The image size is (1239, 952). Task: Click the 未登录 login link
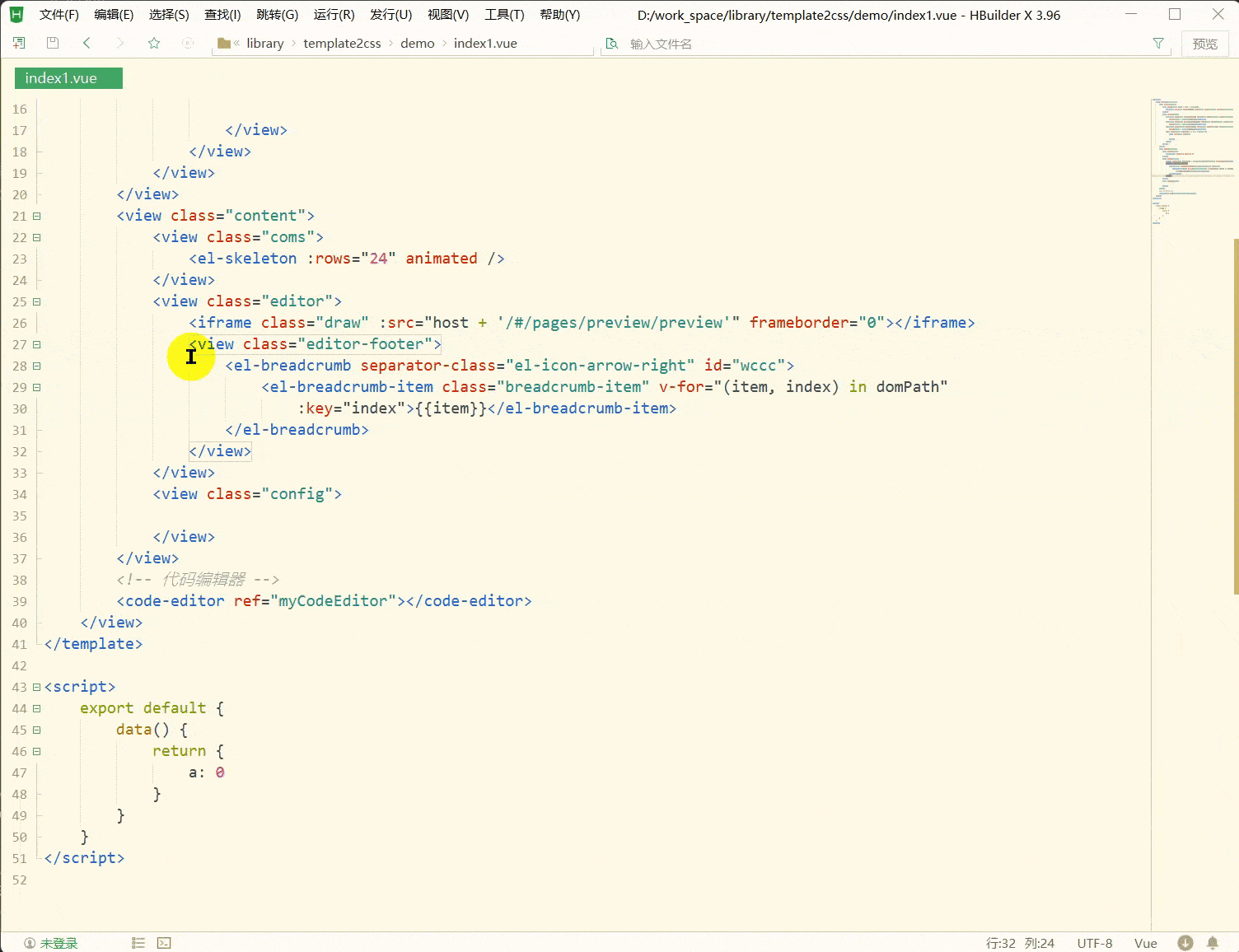tap(59, 943)
